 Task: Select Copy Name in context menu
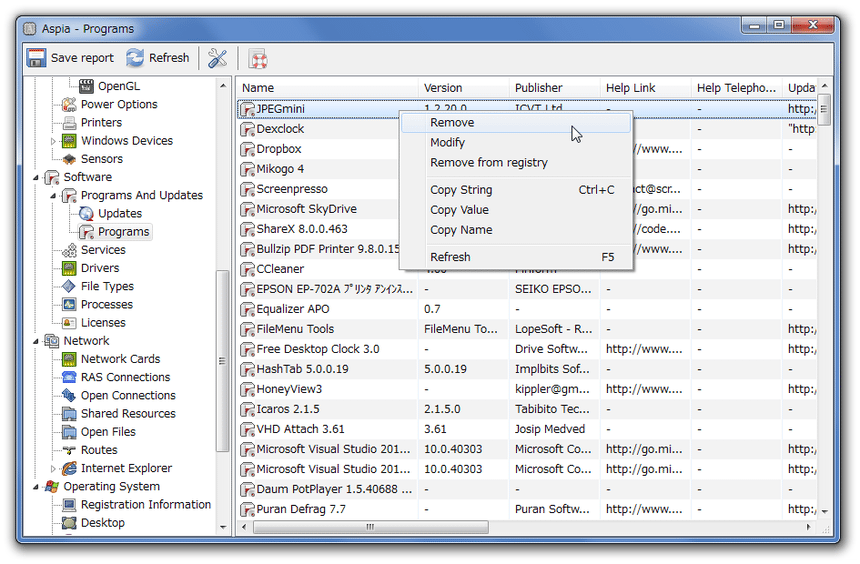pyautogui.click(x=516, y=230)
